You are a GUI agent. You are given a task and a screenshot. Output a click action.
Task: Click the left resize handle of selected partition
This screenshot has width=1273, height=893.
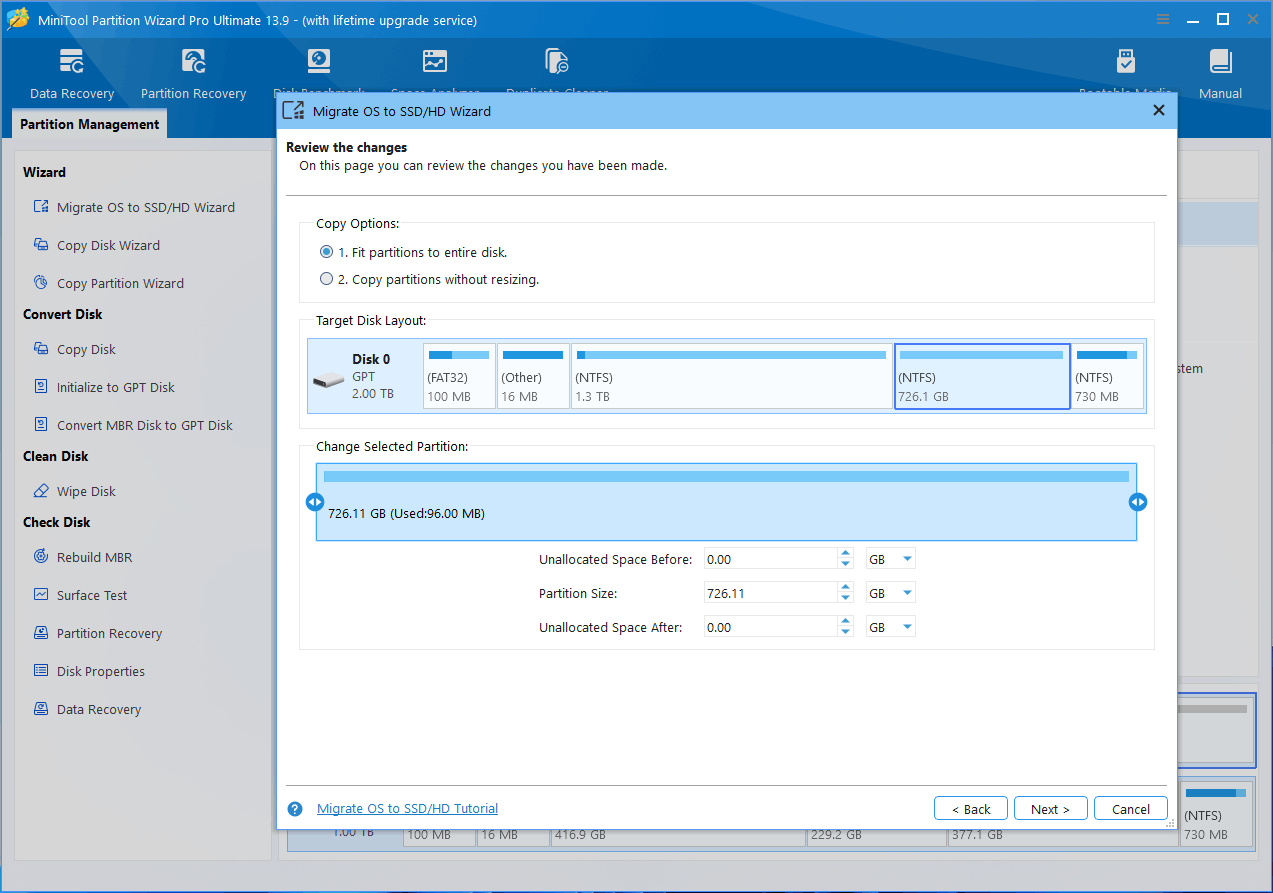pos(315,502)
